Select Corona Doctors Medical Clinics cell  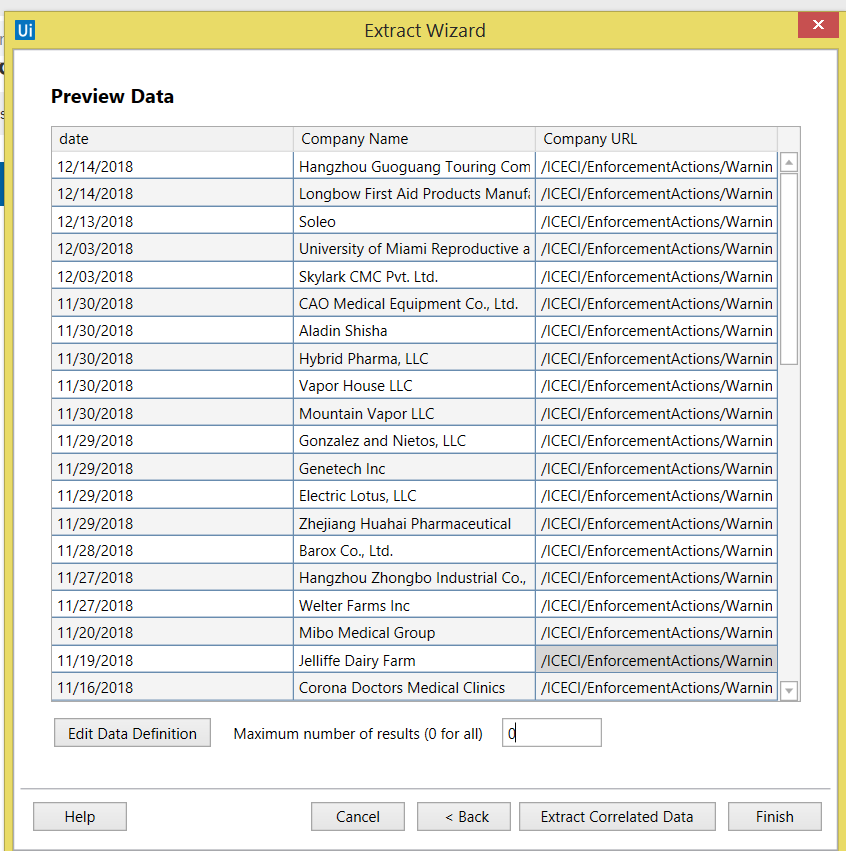click(414, 687)
